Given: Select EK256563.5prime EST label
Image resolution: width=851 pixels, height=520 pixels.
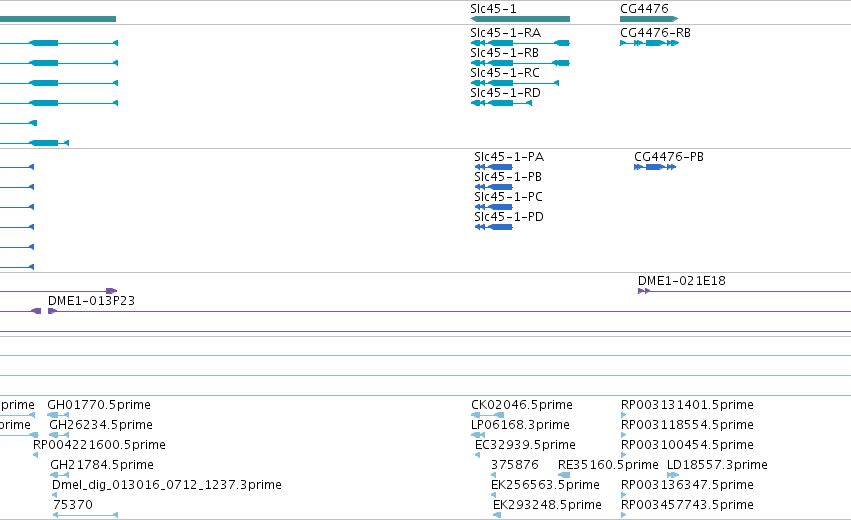Looking at the screenshot, I should (545, 485).
